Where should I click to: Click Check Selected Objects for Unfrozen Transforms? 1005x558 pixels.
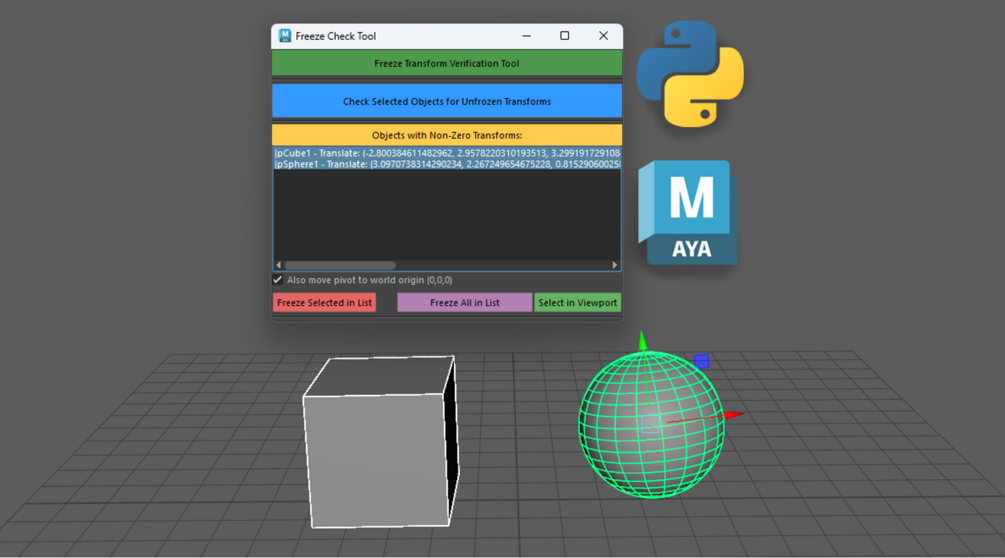[x=447, y=101]
